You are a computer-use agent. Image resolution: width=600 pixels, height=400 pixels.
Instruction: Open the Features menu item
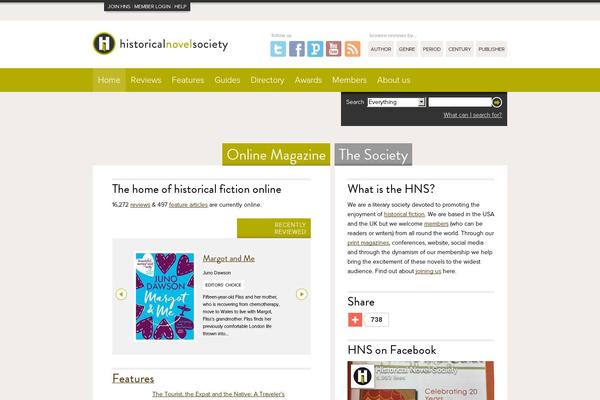click(x=188, y=80)
